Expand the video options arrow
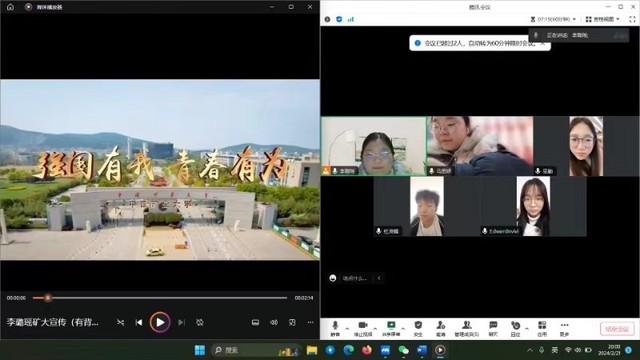 coord(376,328)
